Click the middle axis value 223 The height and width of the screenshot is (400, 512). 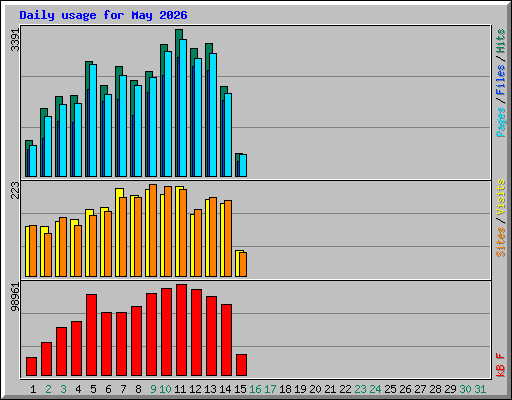click(x=15, y=190)
